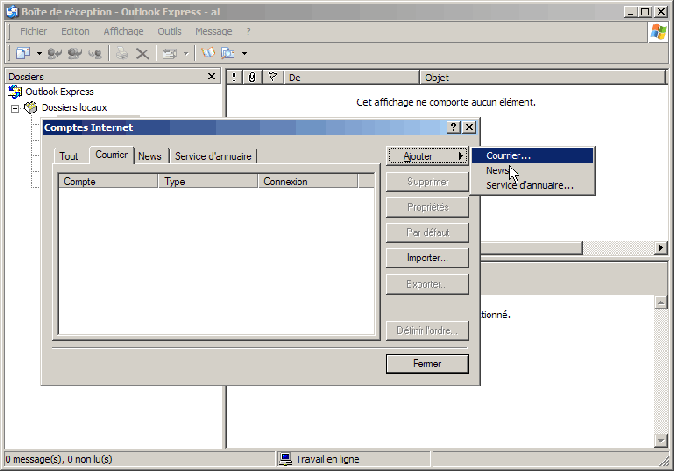Click the Dossiers locaux folder icon
Viewport: 674px width, 471px height.
pos(31,107)
